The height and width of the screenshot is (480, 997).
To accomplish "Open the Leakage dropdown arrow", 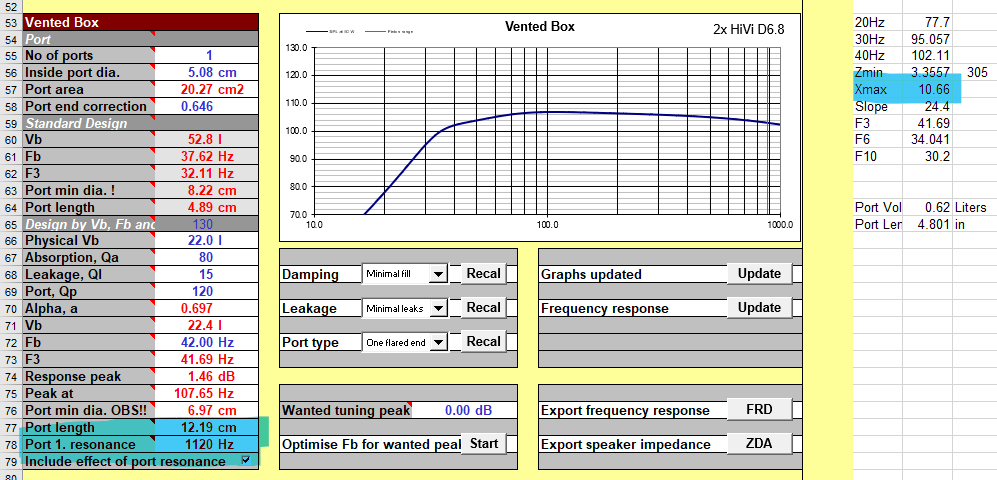I will pos(438,308).
